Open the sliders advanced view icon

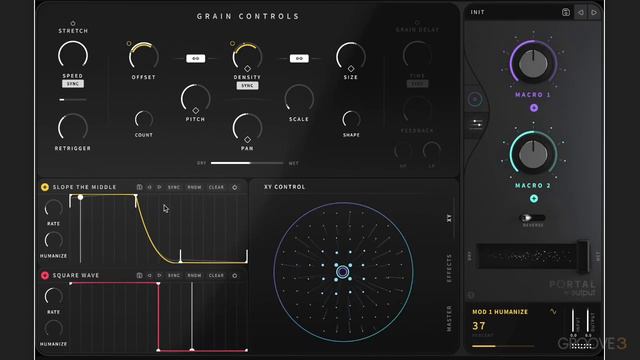(x=477, y=124)
